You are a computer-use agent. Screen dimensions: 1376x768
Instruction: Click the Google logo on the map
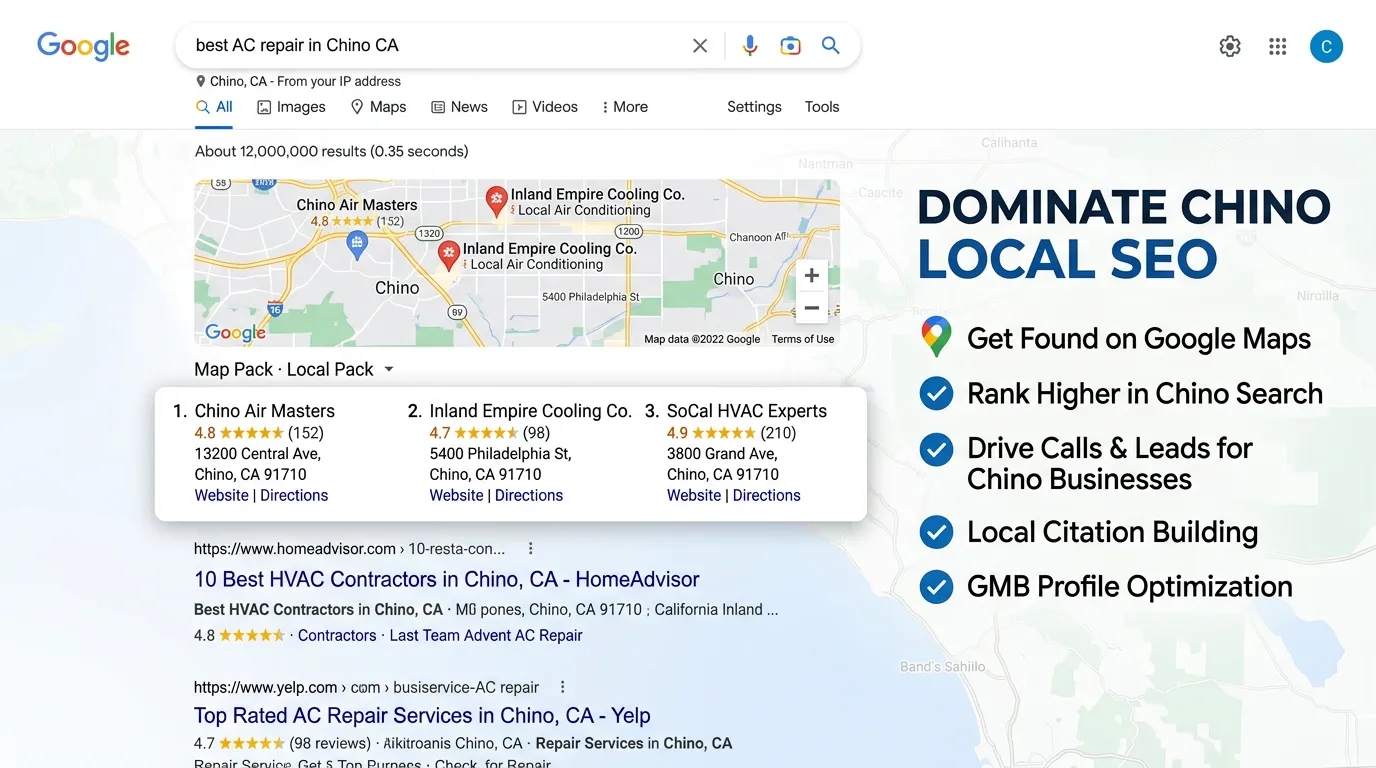236,333
